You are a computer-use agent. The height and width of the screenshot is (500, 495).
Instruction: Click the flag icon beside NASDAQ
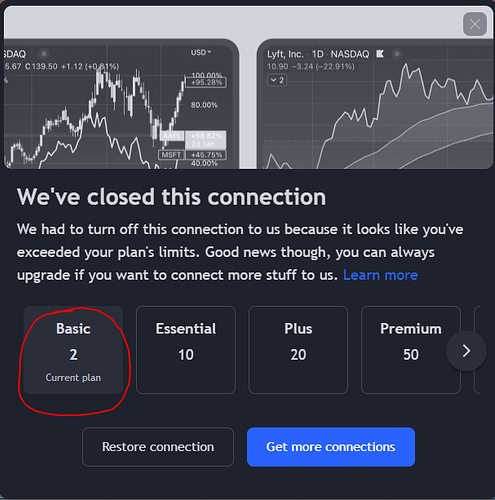[x=380, y=54]
